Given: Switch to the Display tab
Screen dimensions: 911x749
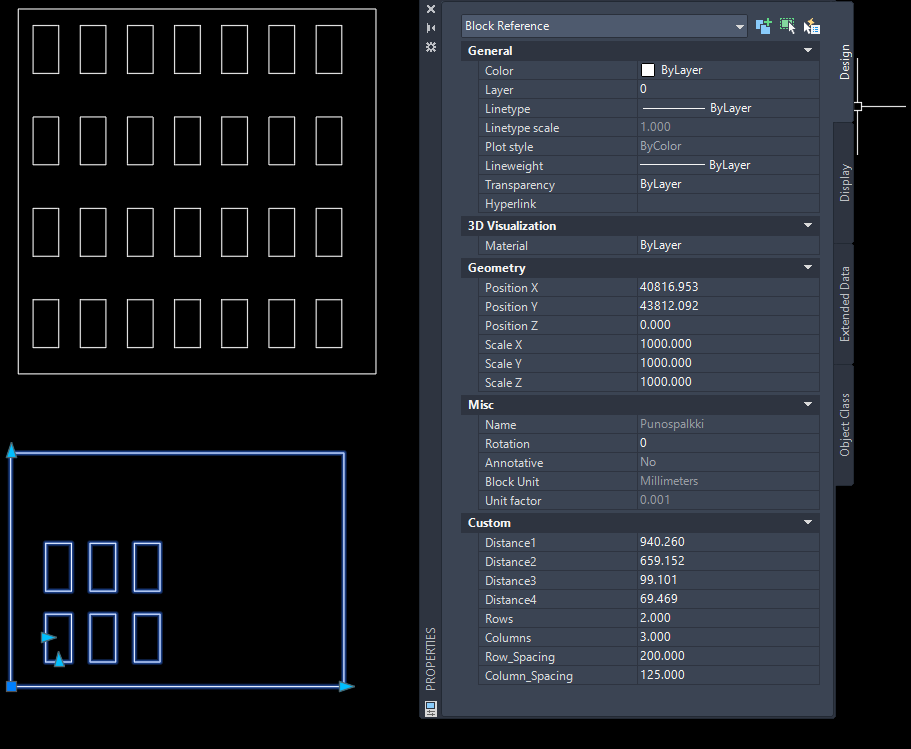Looking at the screenshot, I should pyautogui.click(x=844, y=183).
